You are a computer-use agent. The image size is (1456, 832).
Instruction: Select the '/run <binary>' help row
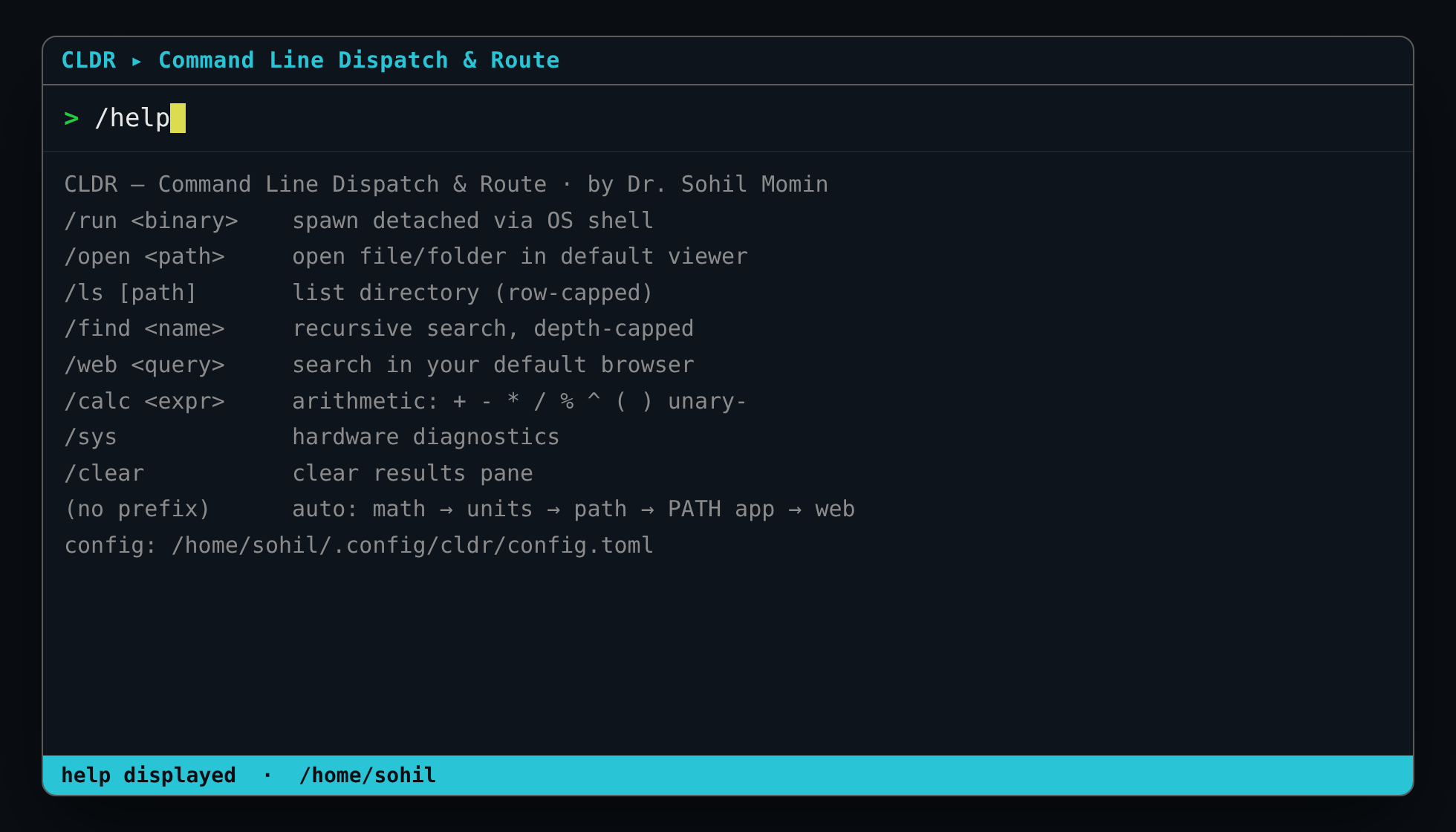[x=359, y=221]
